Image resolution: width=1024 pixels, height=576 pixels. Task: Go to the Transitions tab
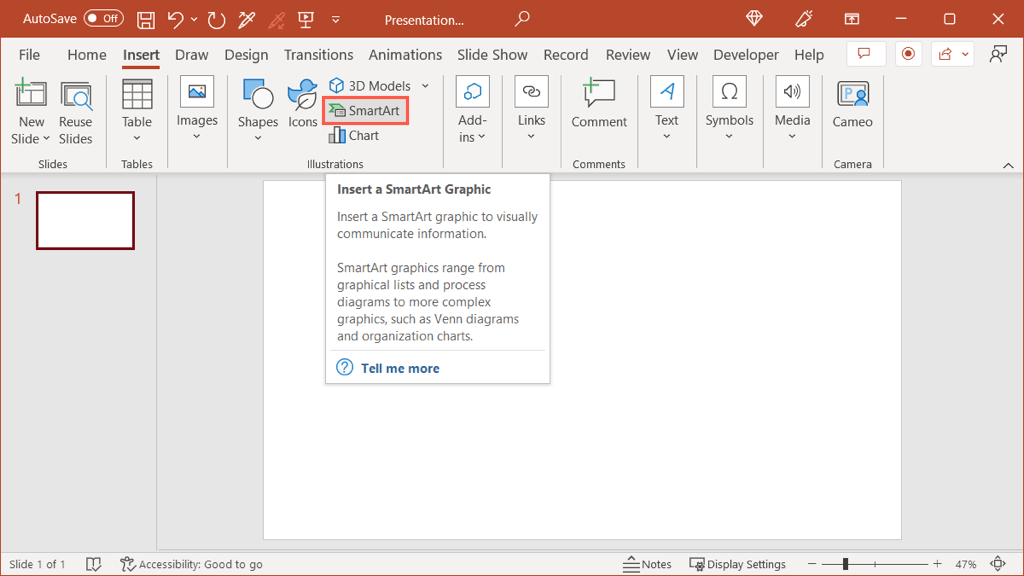pos(318,55)
